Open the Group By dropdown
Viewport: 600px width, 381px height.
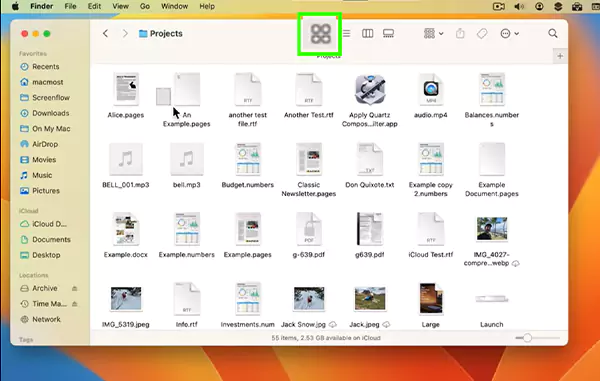click(434, 34)
